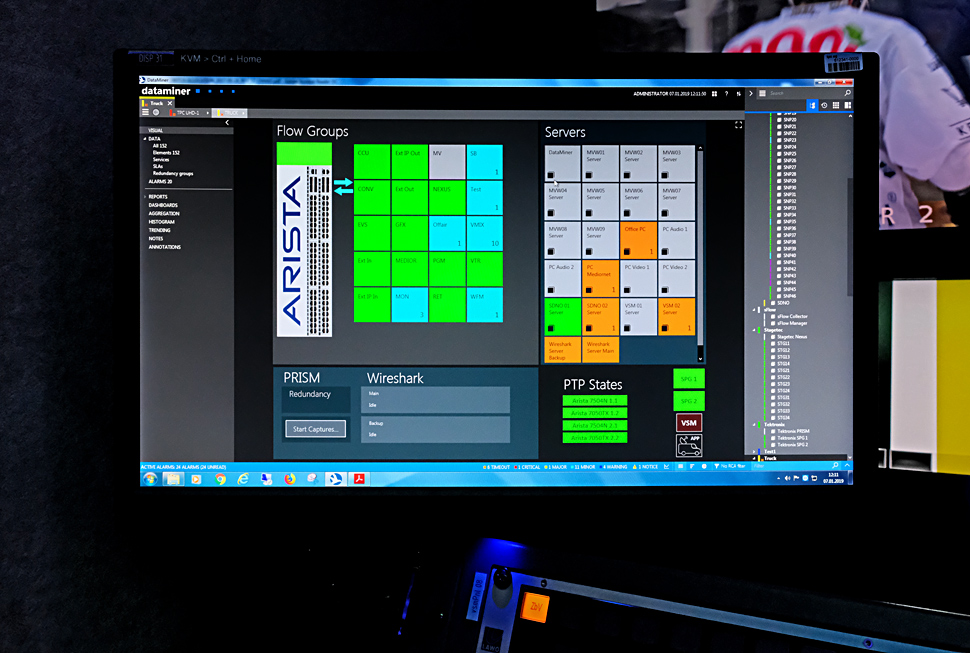Open the recent items clock icon
Viewport: 970px width, 653px height.
point(824,106)
